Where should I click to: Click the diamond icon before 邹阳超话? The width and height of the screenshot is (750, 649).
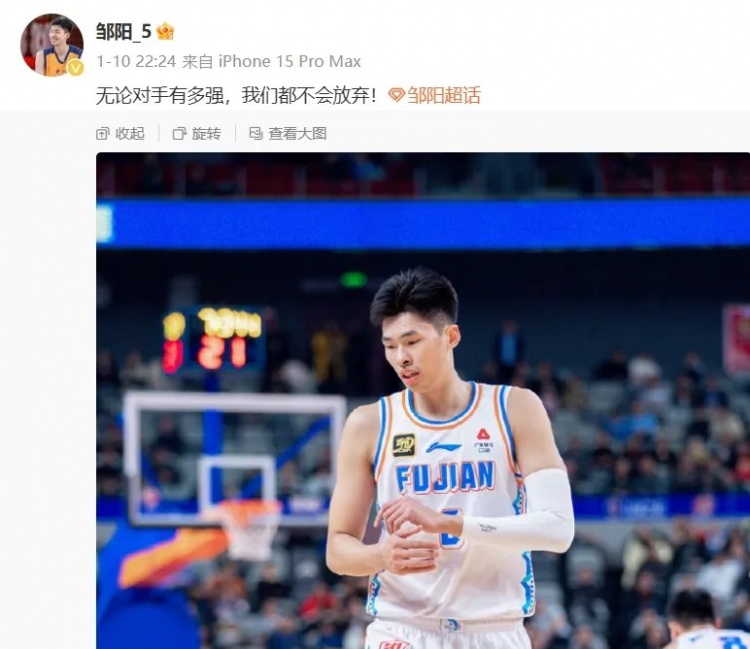tap(396, 95)
